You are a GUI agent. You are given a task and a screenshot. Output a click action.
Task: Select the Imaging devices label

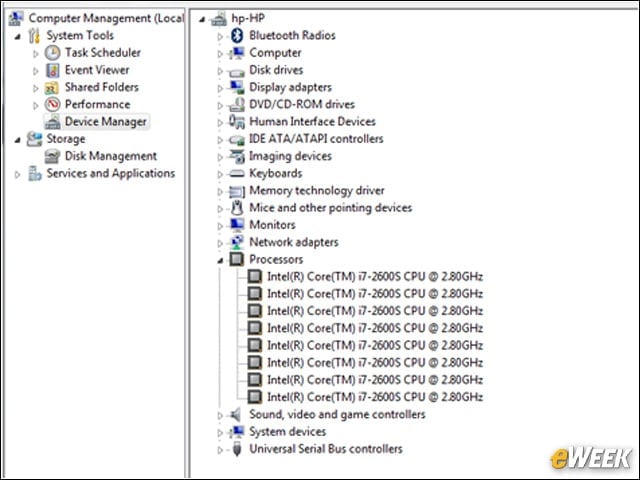[290, 156]
